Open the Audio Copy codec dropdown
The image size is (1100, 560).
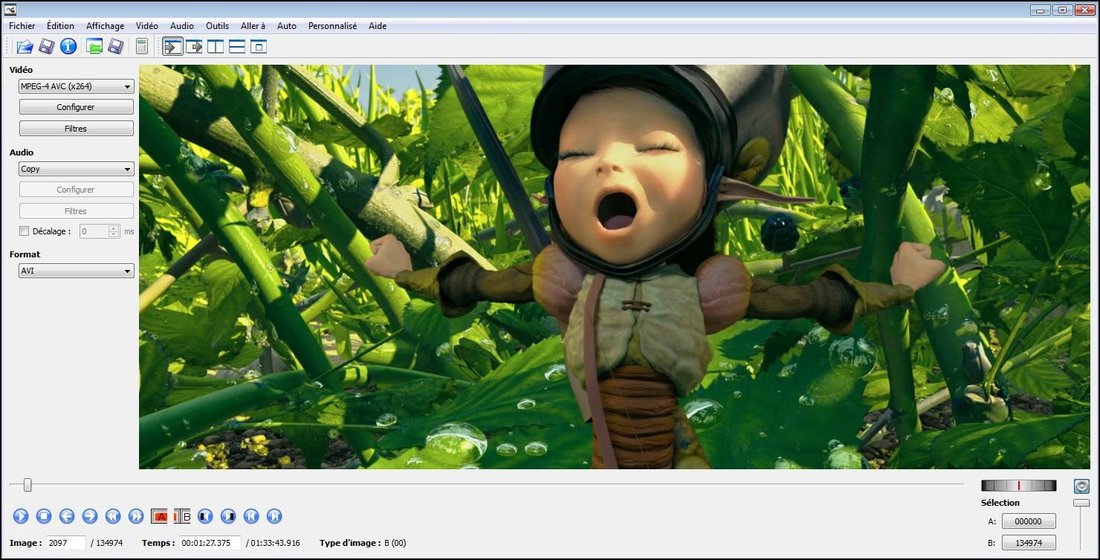(x=76, y=169)
